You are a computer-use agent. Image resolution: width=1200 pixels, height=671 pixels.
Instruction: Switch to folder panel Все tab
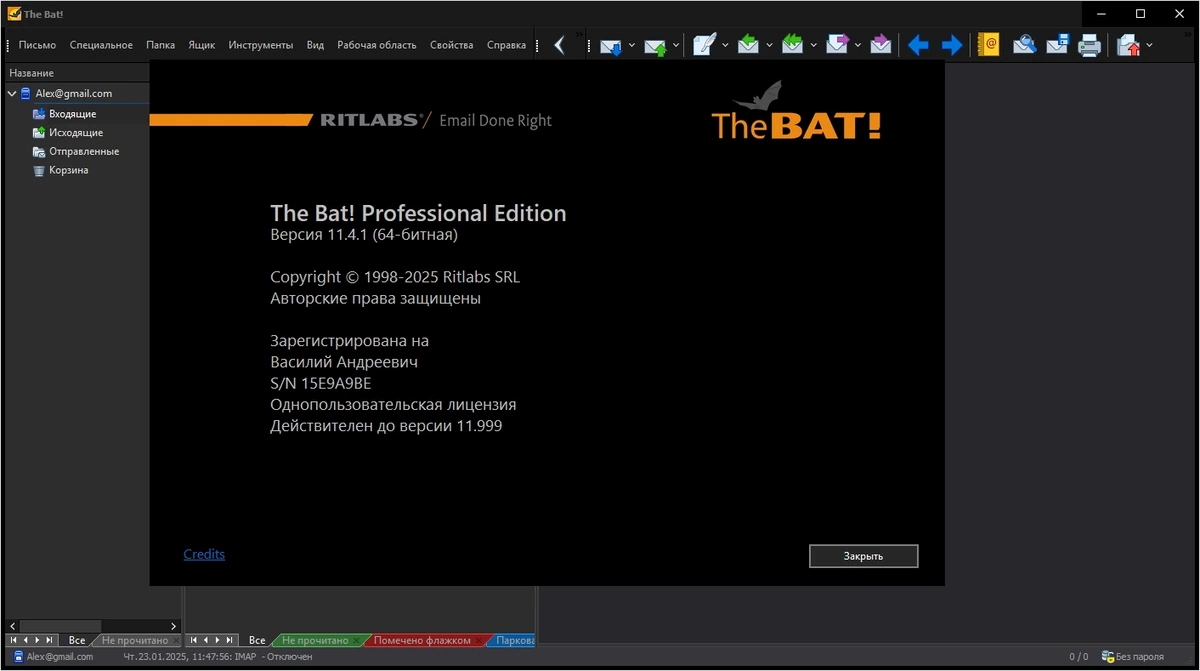[x=77, y=640]
